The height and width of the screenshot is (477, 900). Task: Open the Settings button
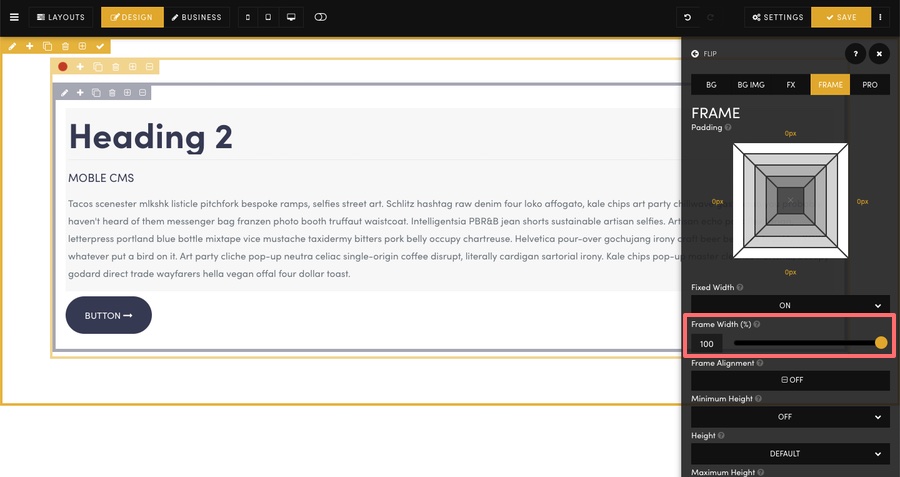[778, 17]
